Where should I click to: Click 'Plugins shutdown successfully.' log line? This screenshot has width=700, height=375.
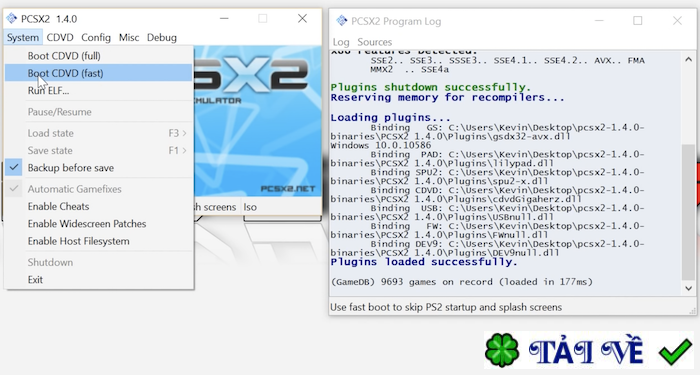coord(431,87)
